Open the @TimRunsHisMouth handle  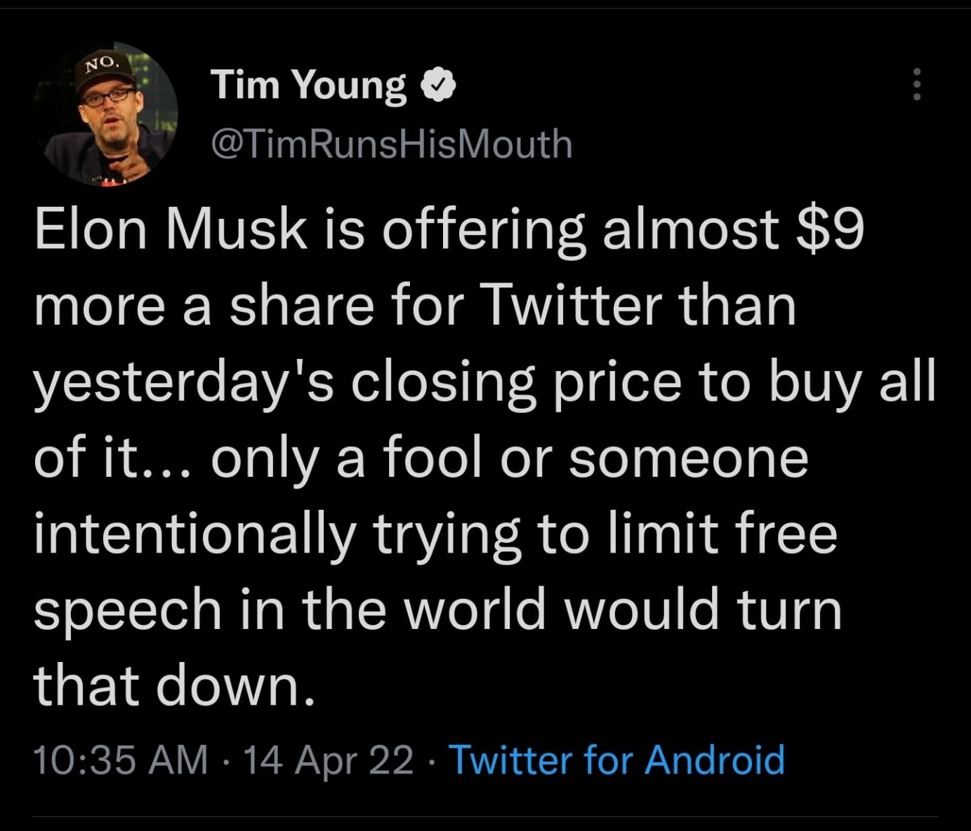pyautogui.click(x=391, y=144)
